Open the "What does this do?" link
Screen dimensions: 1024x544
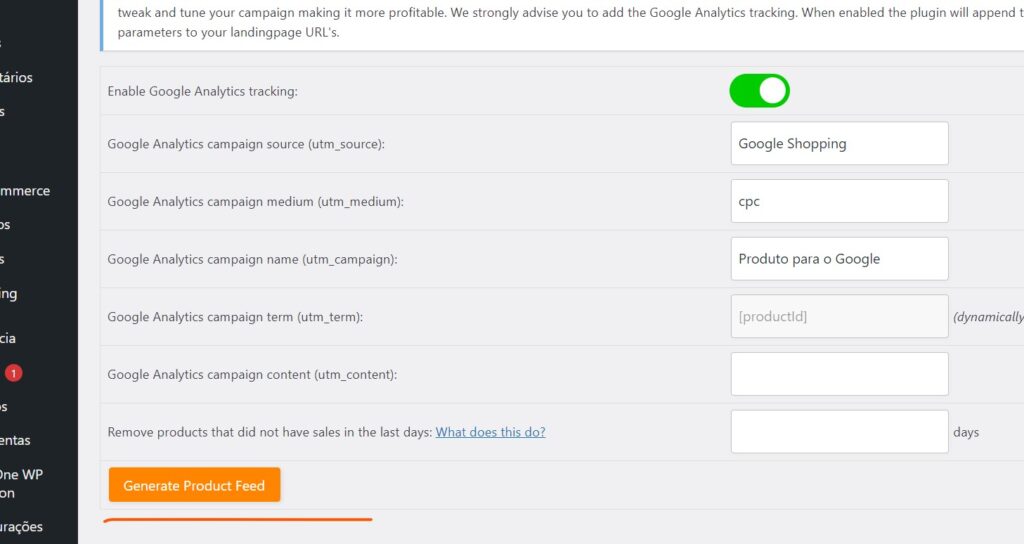tap(490, 432)
